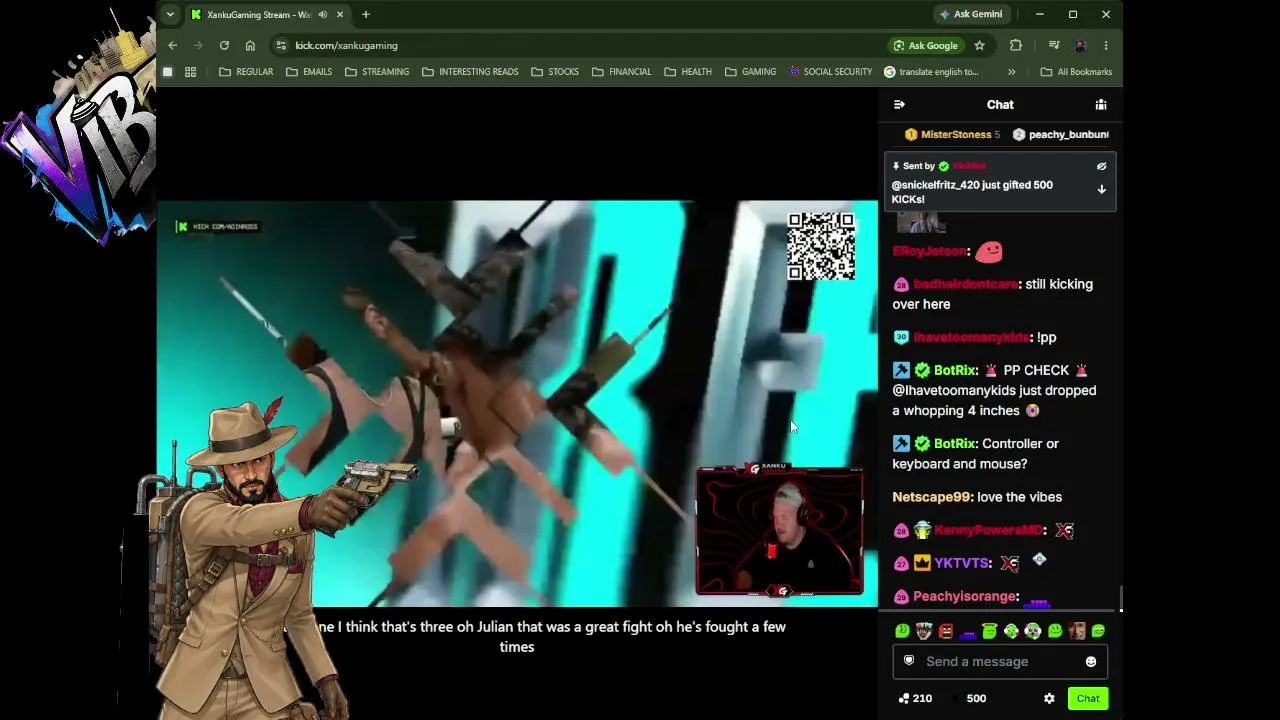Open the translate english to bookmark
The height and width of the screenshot is (720, 1280).
coord(931,72)
